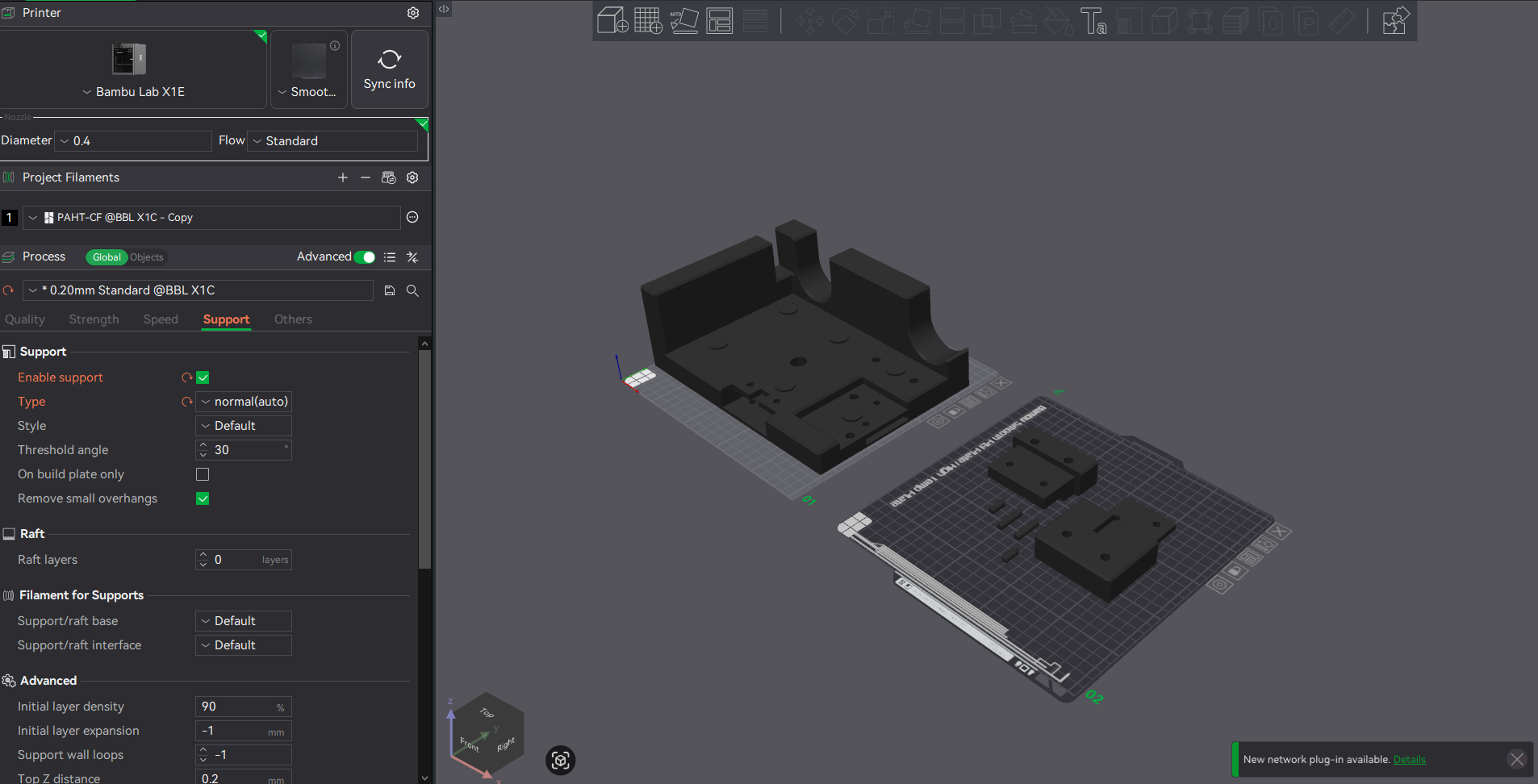Toggle the Advanced mode switch
Viewport: 1538px width, 784px height.
[x=365, y=257]
